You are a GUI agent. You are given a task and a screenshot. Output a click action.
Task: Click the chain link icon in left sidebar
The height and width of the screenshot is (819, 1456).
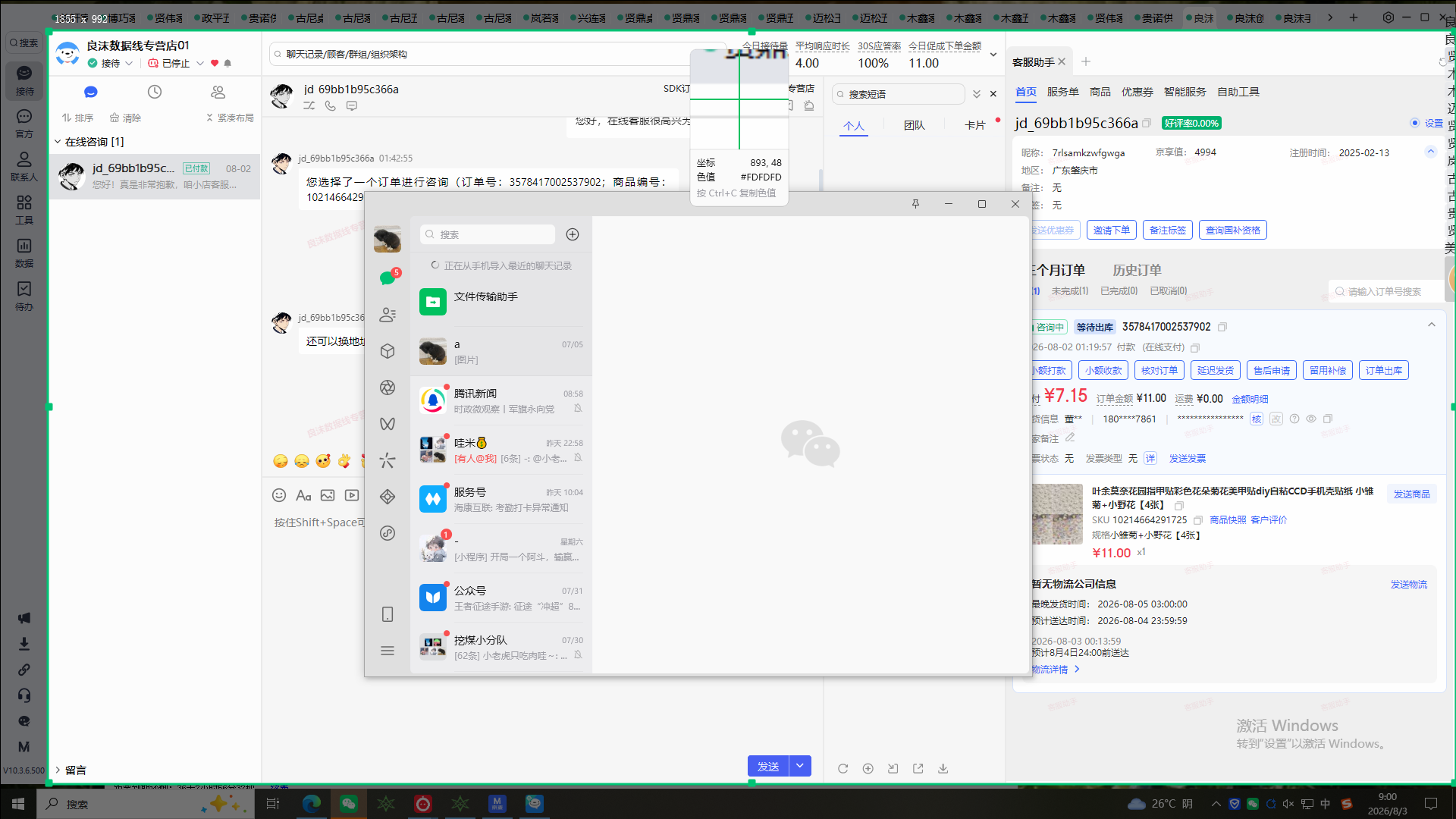(x=24, y=670)
